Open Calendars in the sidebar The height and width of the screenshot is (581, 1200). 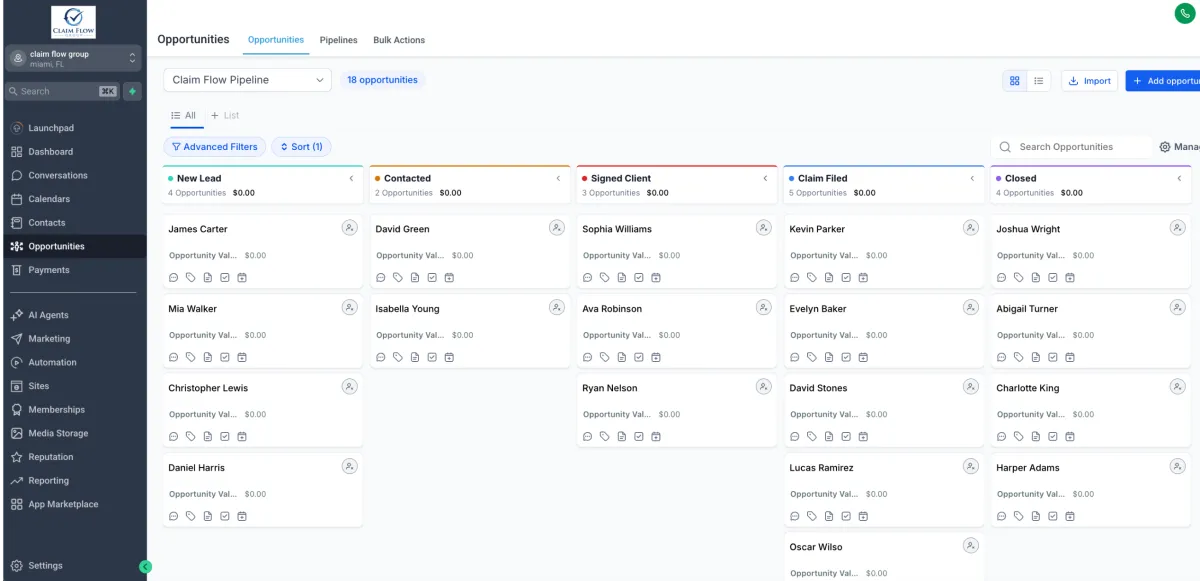49,199
